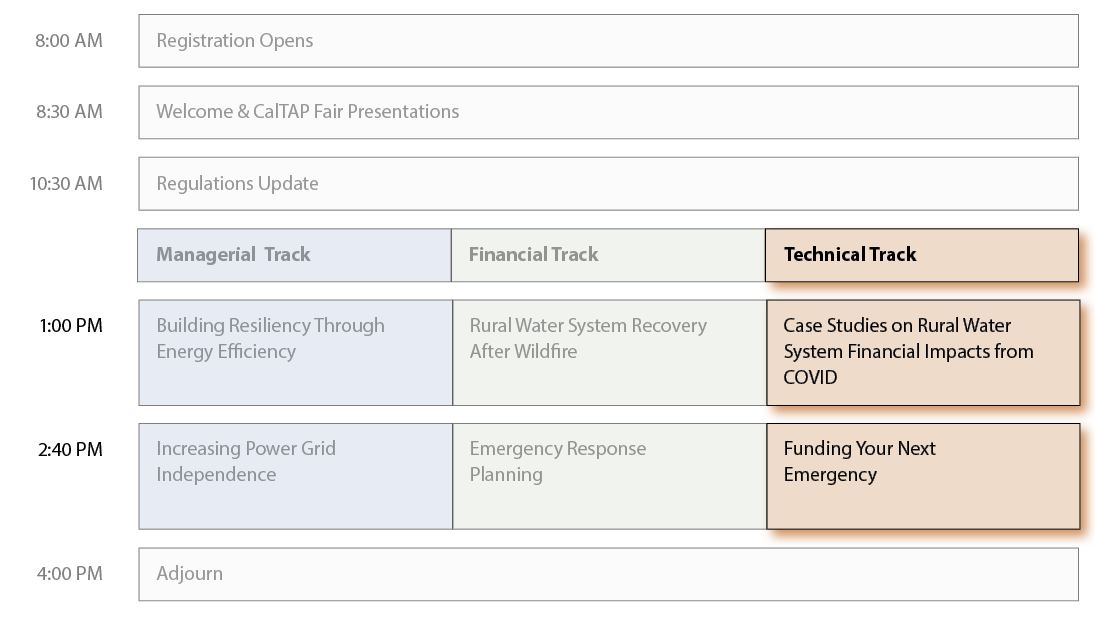Open Welcome & CalTAP Fair Presentations
The image size is (1095, 617).
pos(608,112)
